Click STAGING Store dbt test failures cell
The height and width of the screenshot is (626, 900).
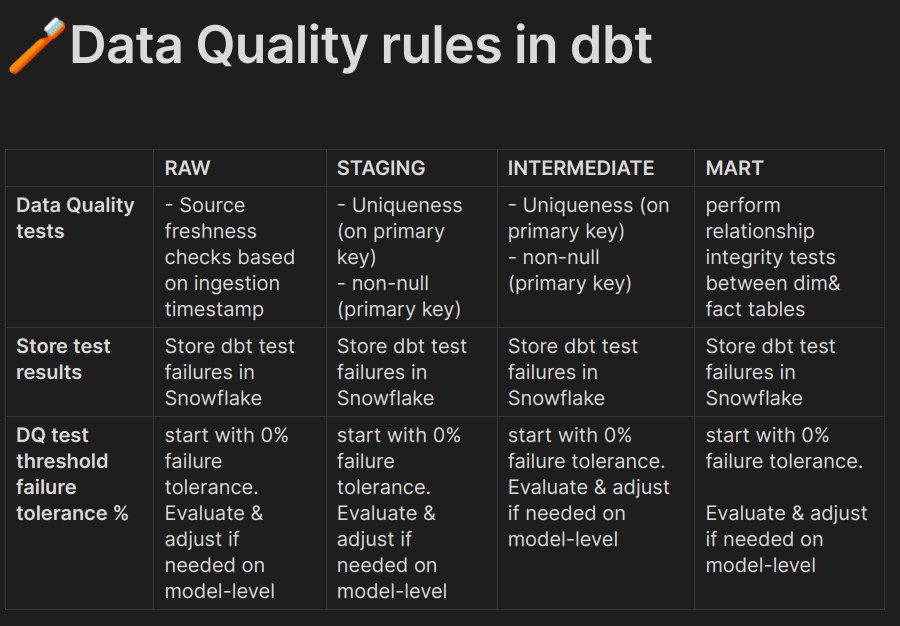[x=412, y=372]
